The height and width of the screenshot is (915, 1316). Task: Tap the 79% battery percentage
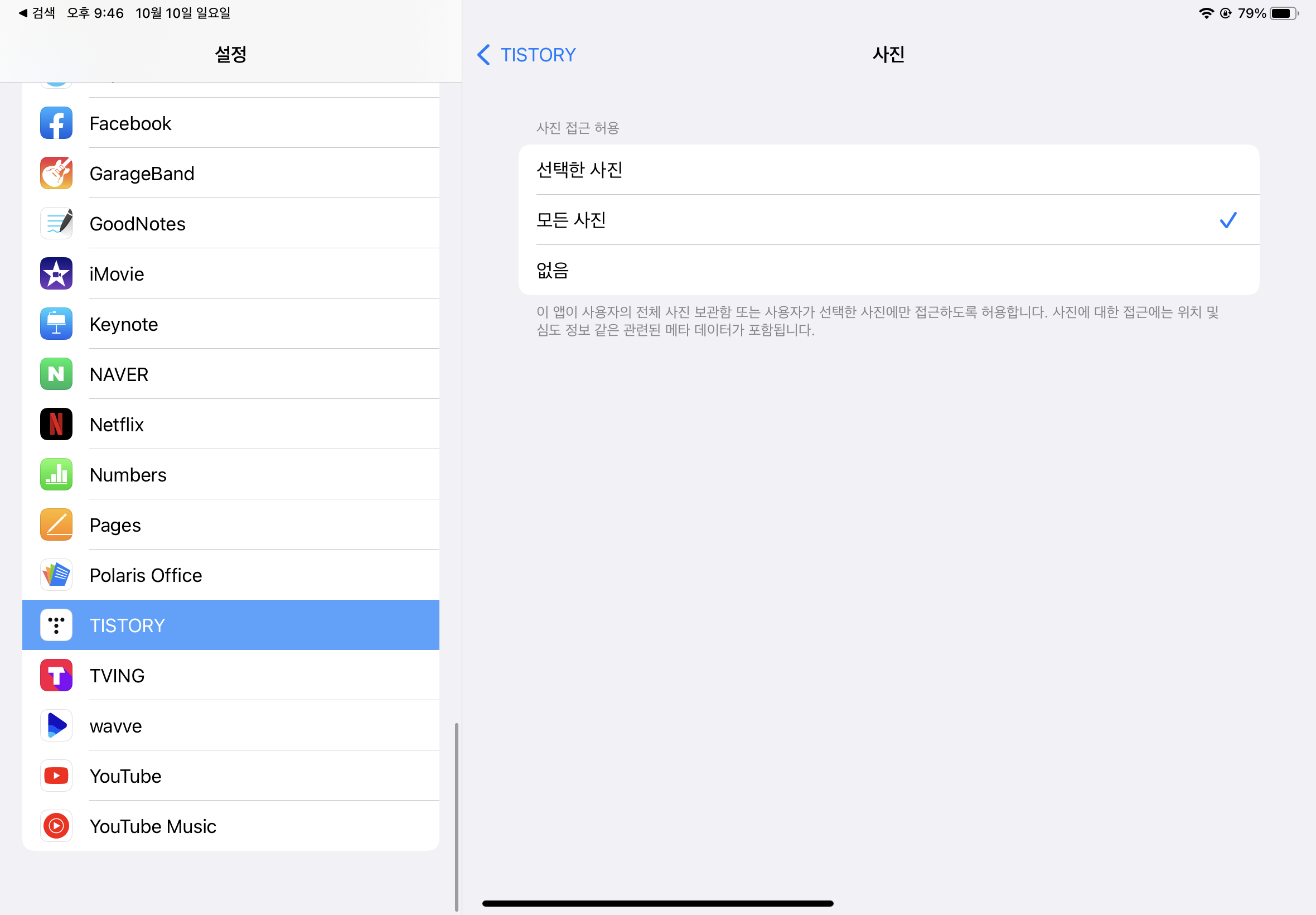point(1252,13)
